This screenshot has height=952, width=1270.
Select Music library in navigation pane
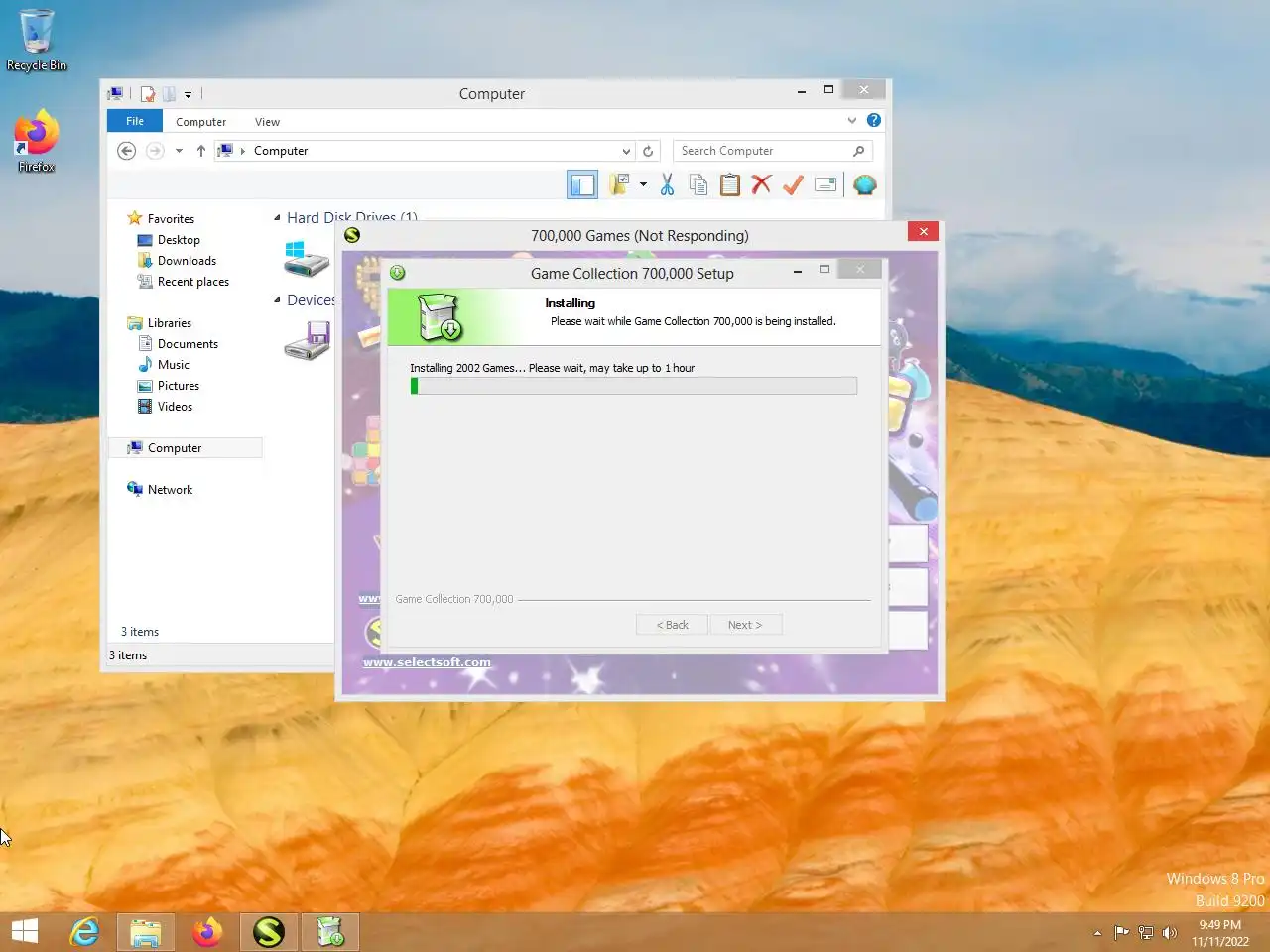point(173,365)
